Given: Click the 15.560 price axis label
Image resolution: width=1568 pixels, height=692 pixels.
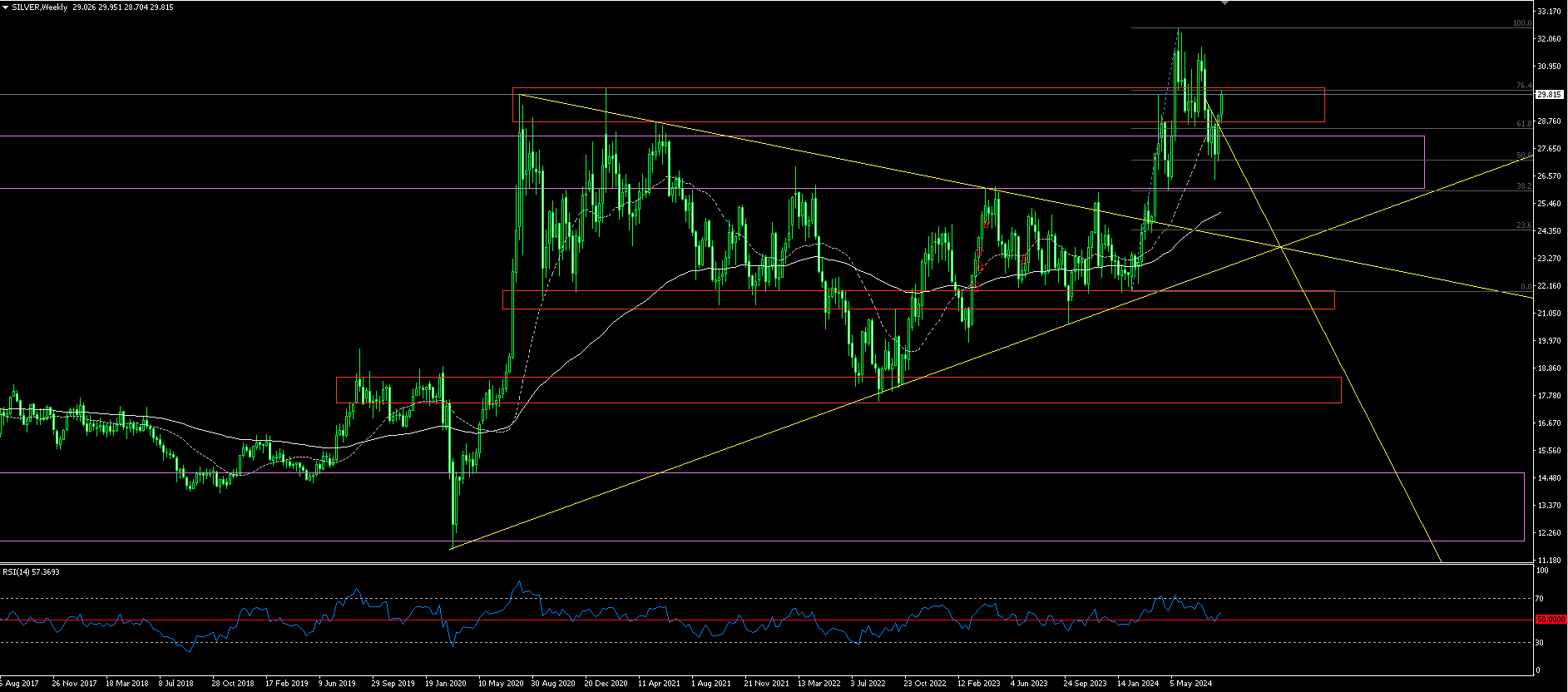Looking at the screenshot, I should (x=1549, y=451).
